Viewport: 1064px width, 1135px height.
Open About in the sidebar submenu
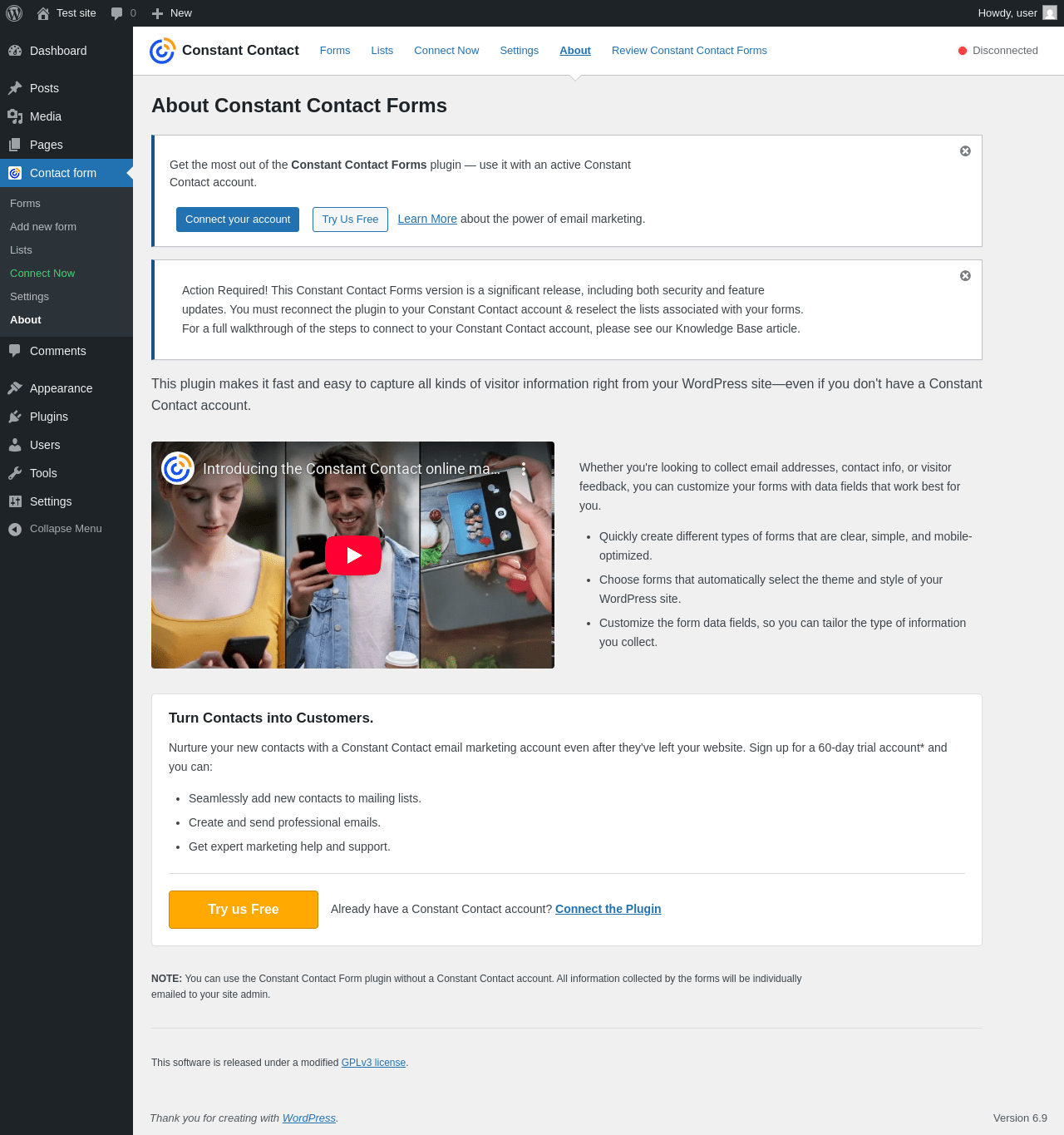(26, 320)
